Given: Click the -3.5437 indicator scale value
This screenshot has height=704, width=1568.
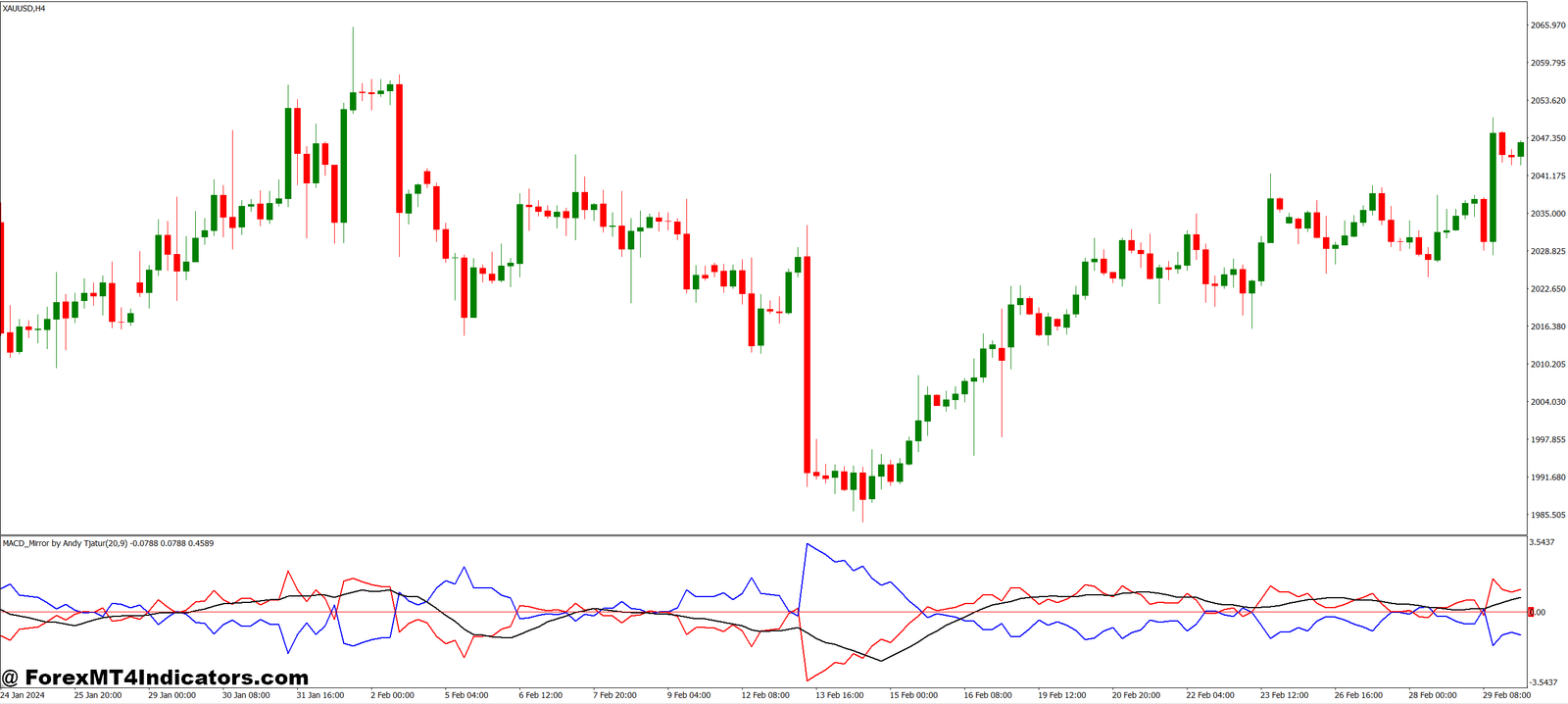Looking at the screenshot, I should 1543,682.
